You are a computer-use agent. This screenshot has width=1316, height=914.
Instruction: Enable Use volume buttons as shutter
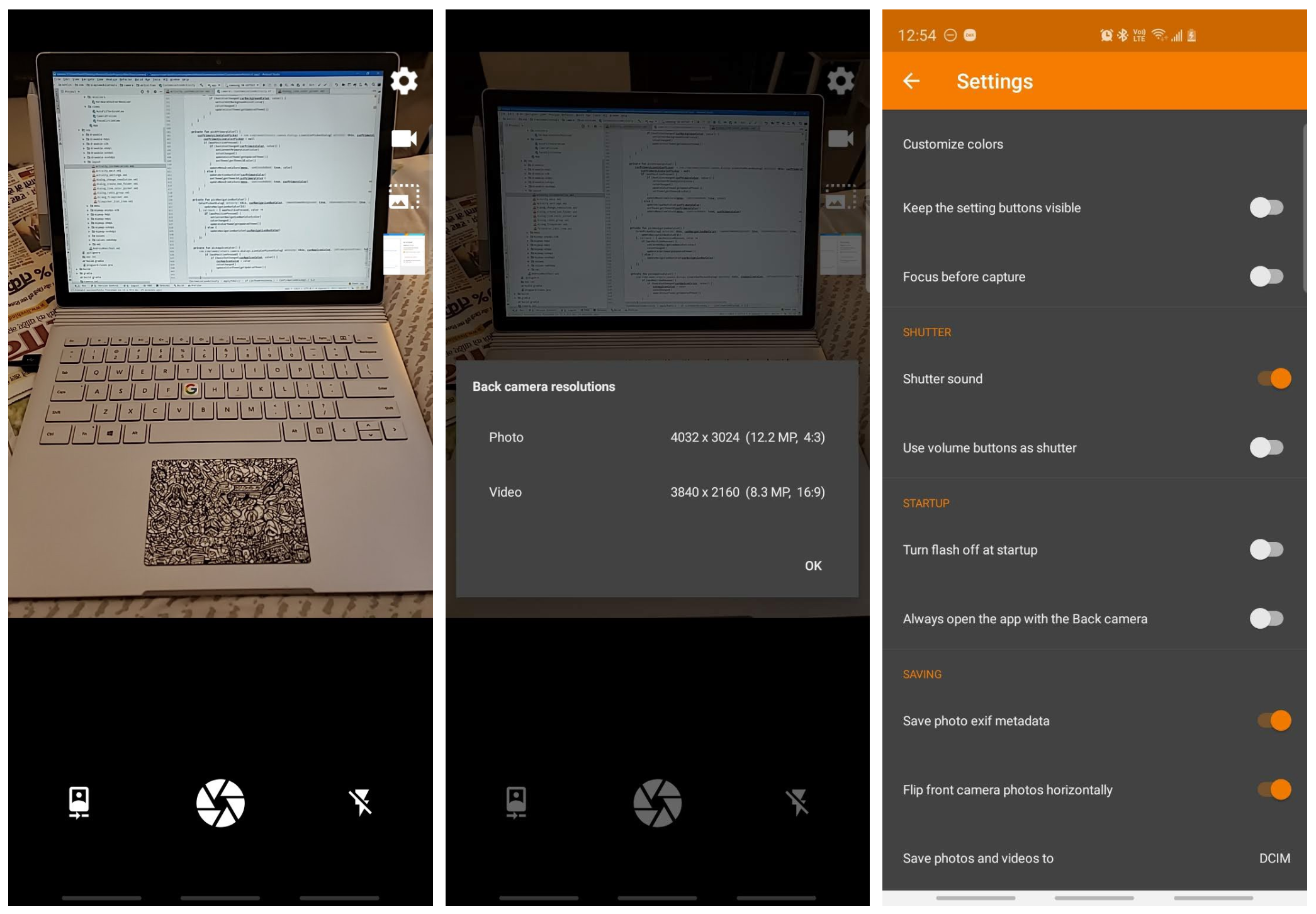(1266, 448)
